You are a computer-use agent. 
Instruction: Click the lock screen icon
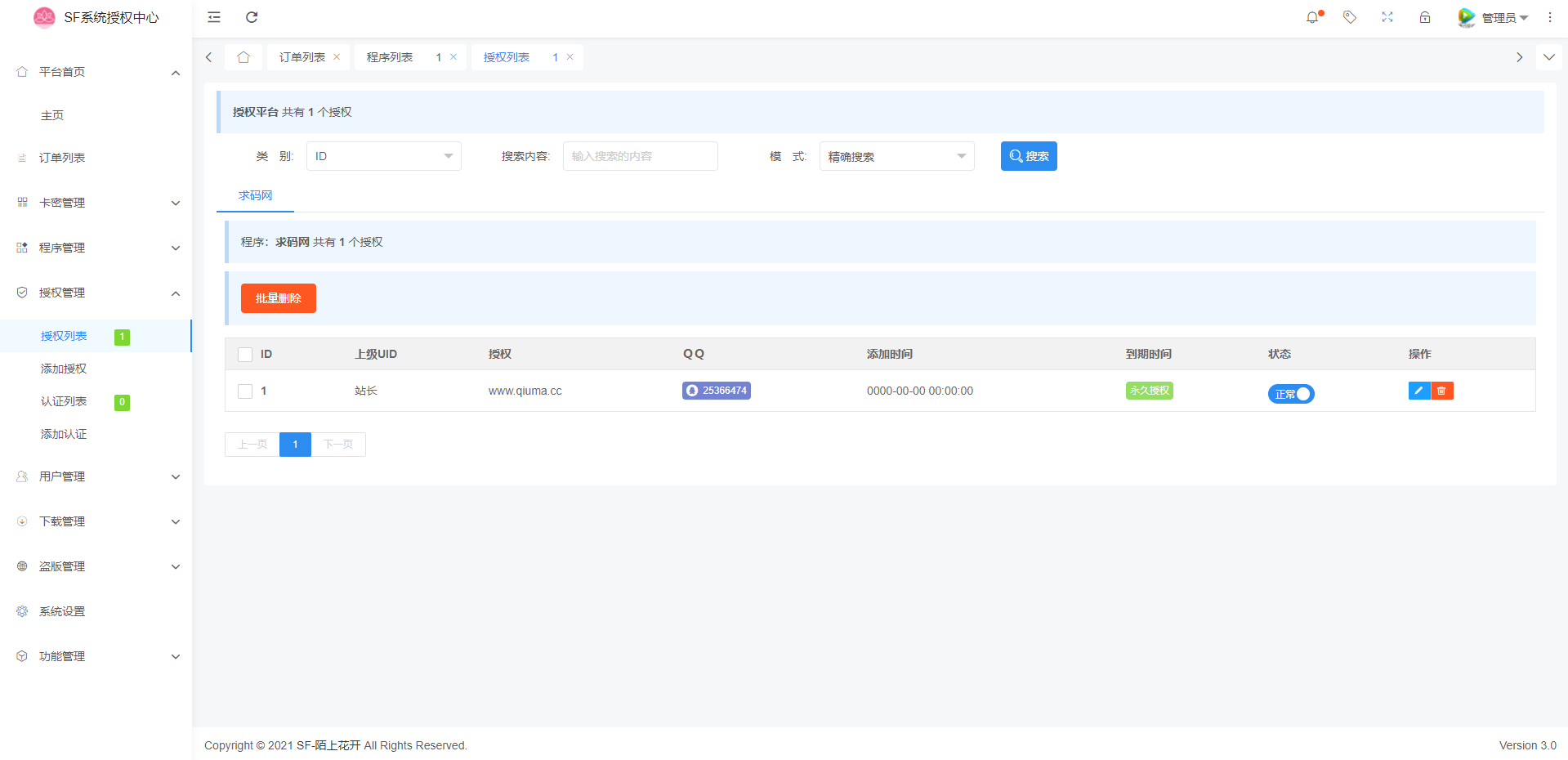[x=1425, y=17]
